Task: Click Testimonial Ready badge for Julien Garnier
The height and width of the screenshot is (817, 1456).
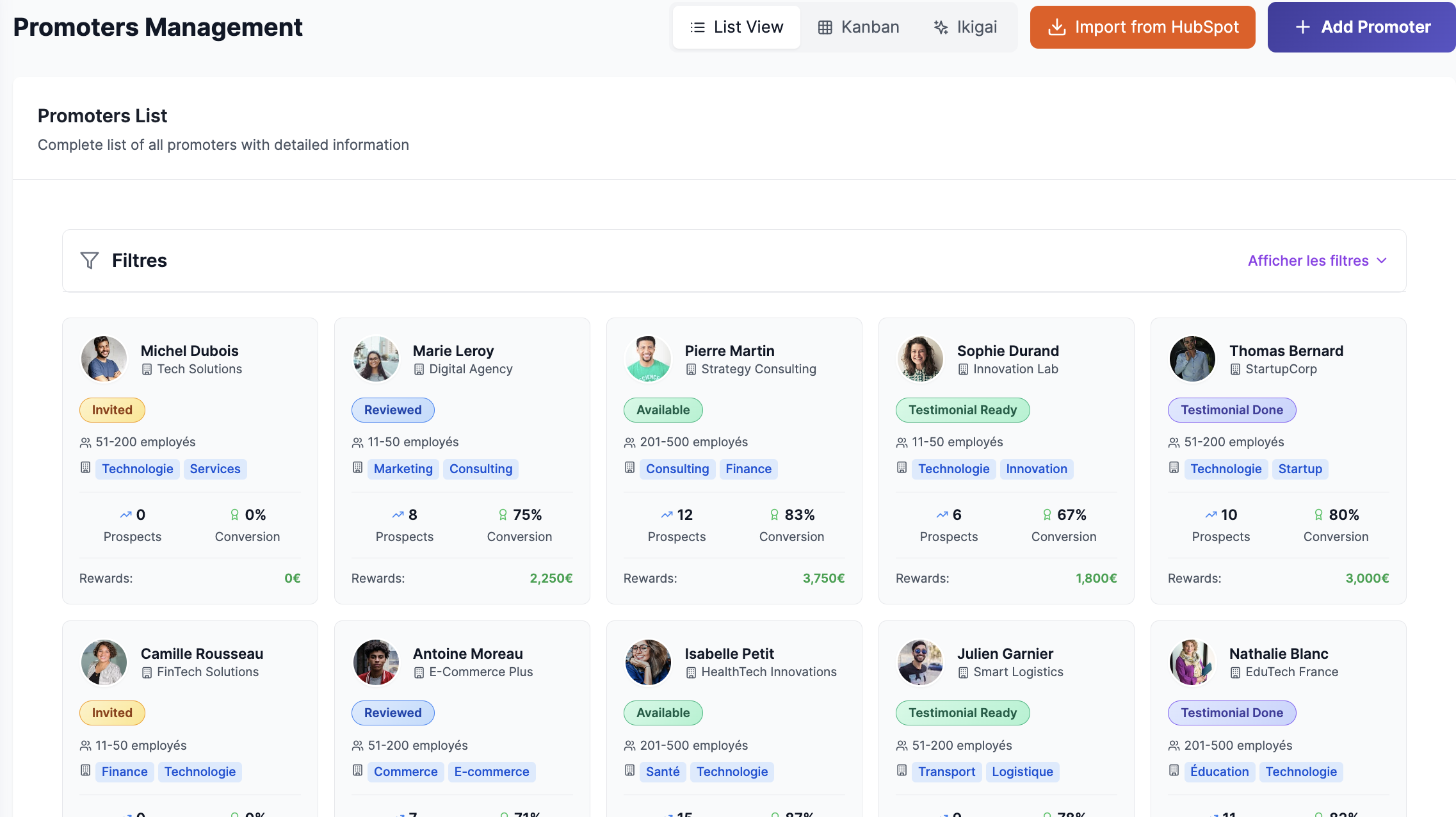Action: [963, 713]
